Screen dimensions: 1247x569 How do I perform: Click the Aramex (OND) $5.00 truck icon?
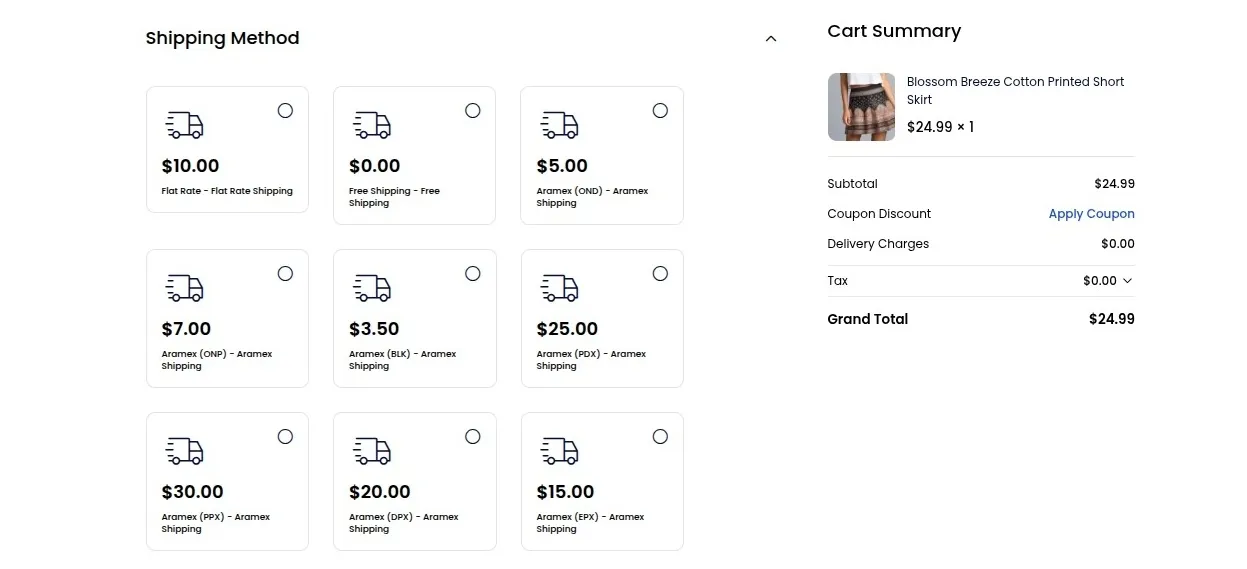click(559, 125)
